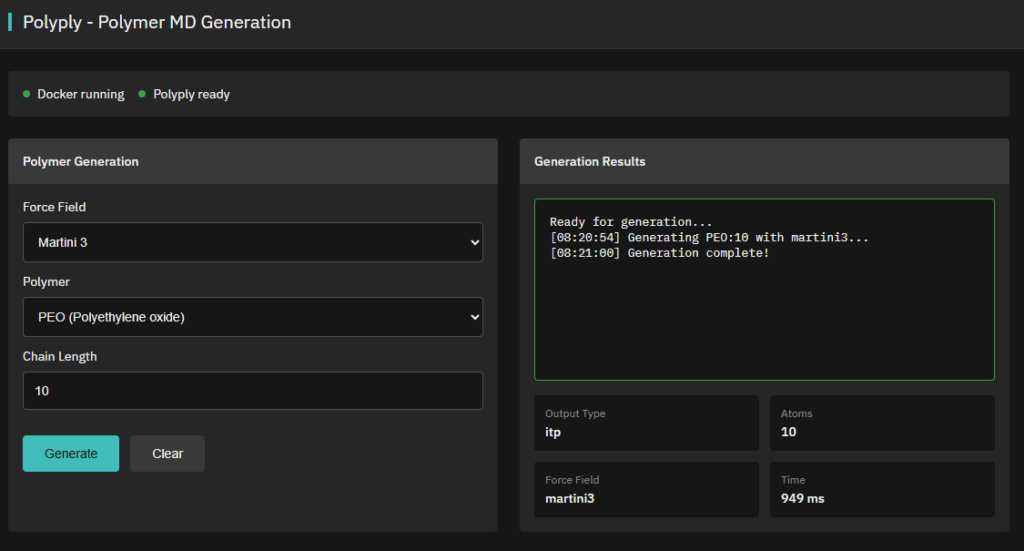1024x551 pixels.
Task: Click the green Polyply ready status dot
Action: [142, 94]
